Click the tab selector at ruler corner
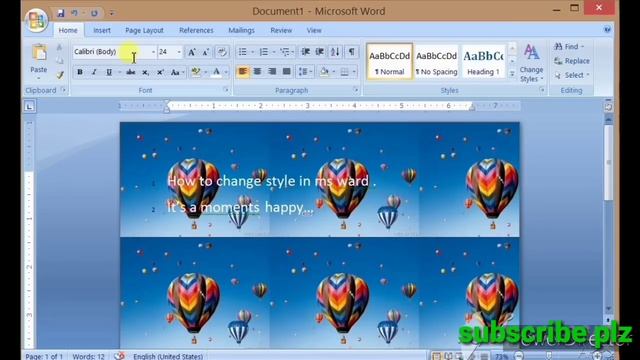Viewport: 640px width, 360px height. tap(29, 107)
